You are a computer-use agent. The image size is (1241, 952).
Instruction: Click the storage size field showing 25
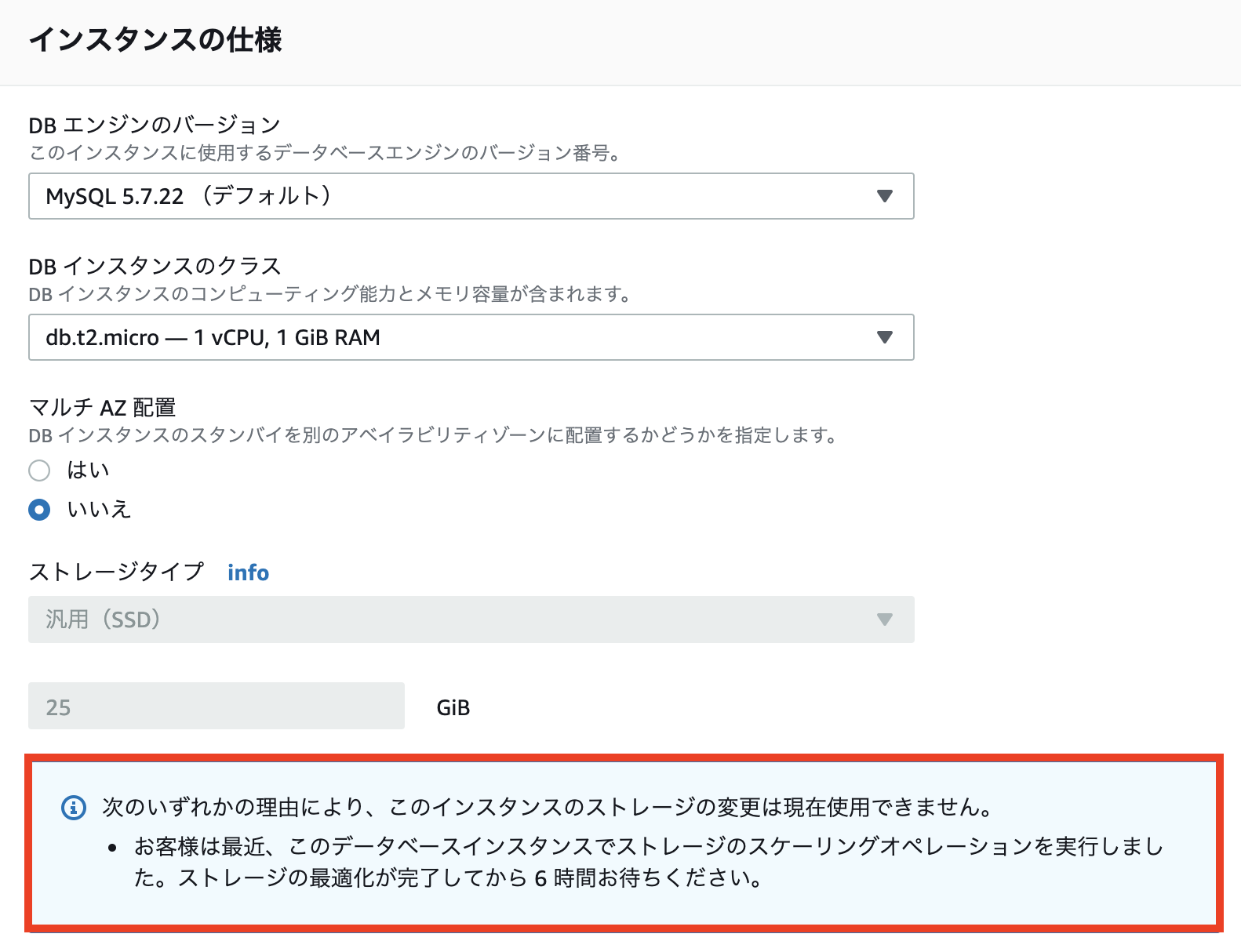[217, 706]
